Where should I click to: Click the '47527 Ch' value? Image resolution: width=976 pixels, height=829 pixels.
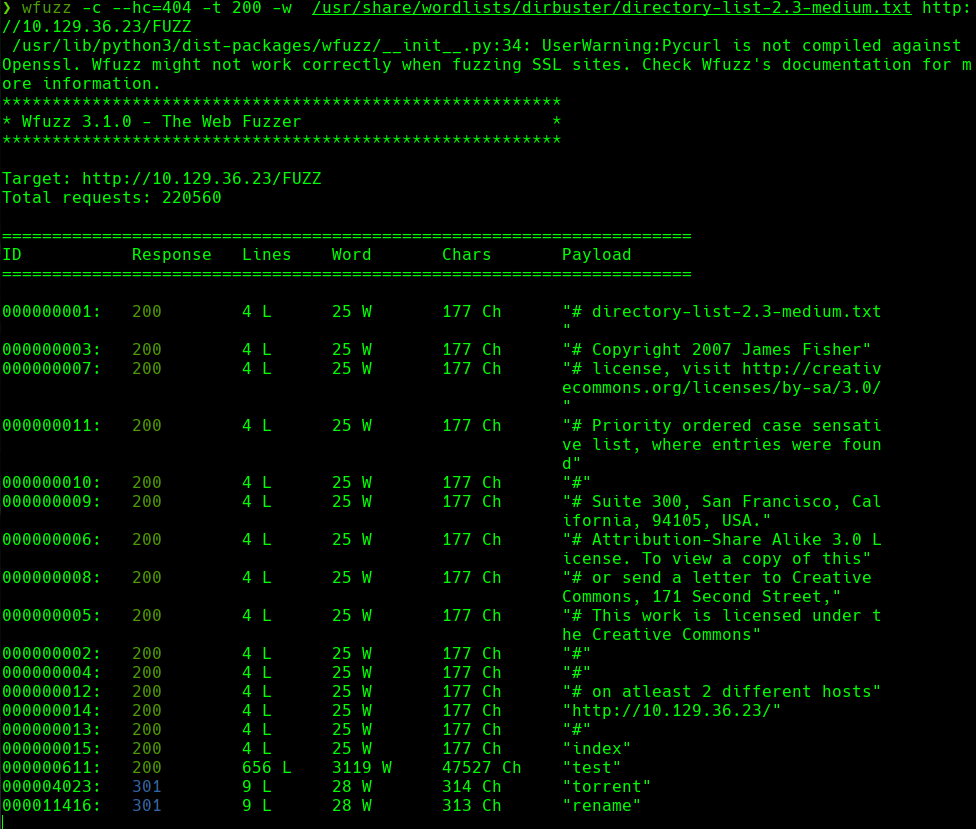pyautogui.click(x=482, y=767)
